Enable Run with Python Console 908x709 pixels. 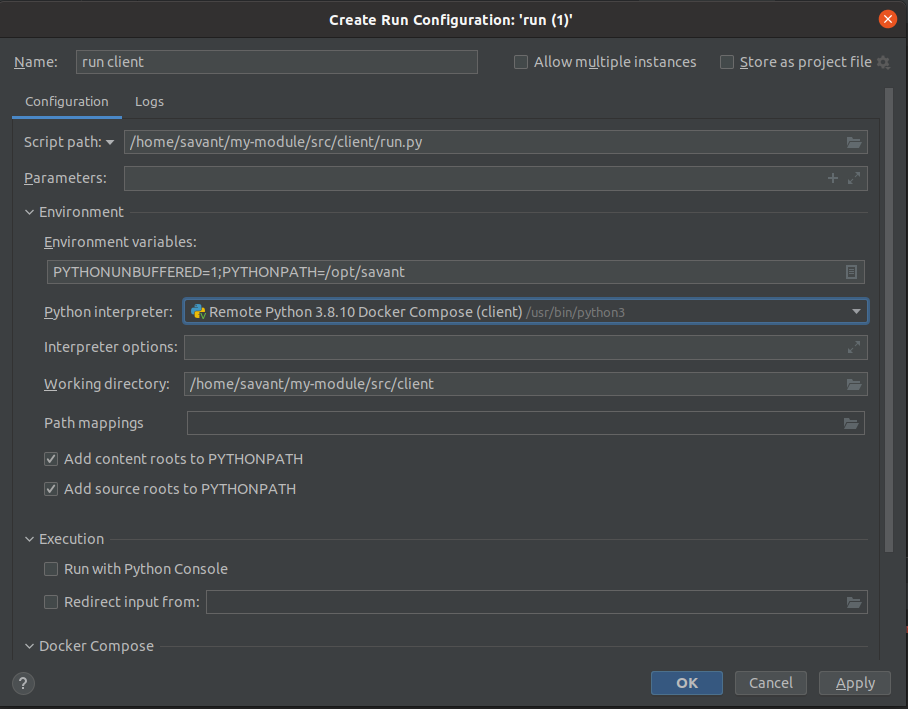[x=51, y=569]
